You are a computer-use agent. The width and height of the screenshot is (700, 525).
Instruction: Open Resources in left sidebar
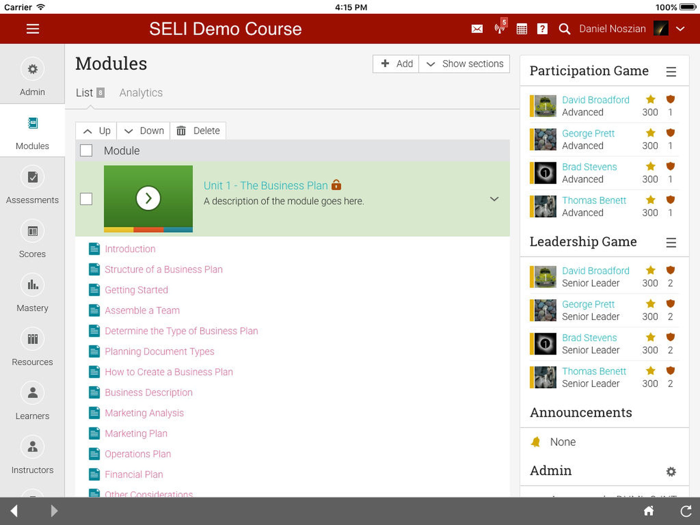[x=32, y=347]
